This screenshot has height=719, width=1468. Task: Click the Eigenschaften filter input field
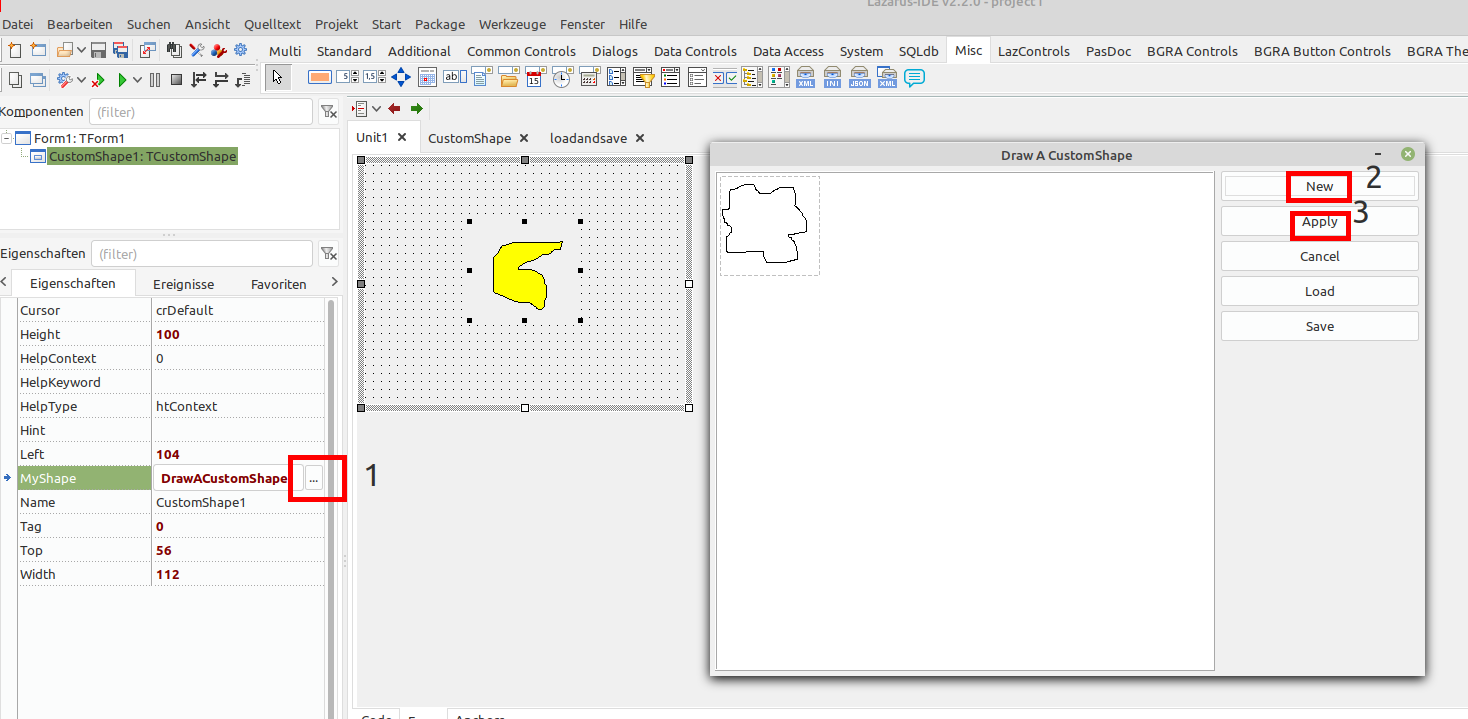(x=201, y=254)
